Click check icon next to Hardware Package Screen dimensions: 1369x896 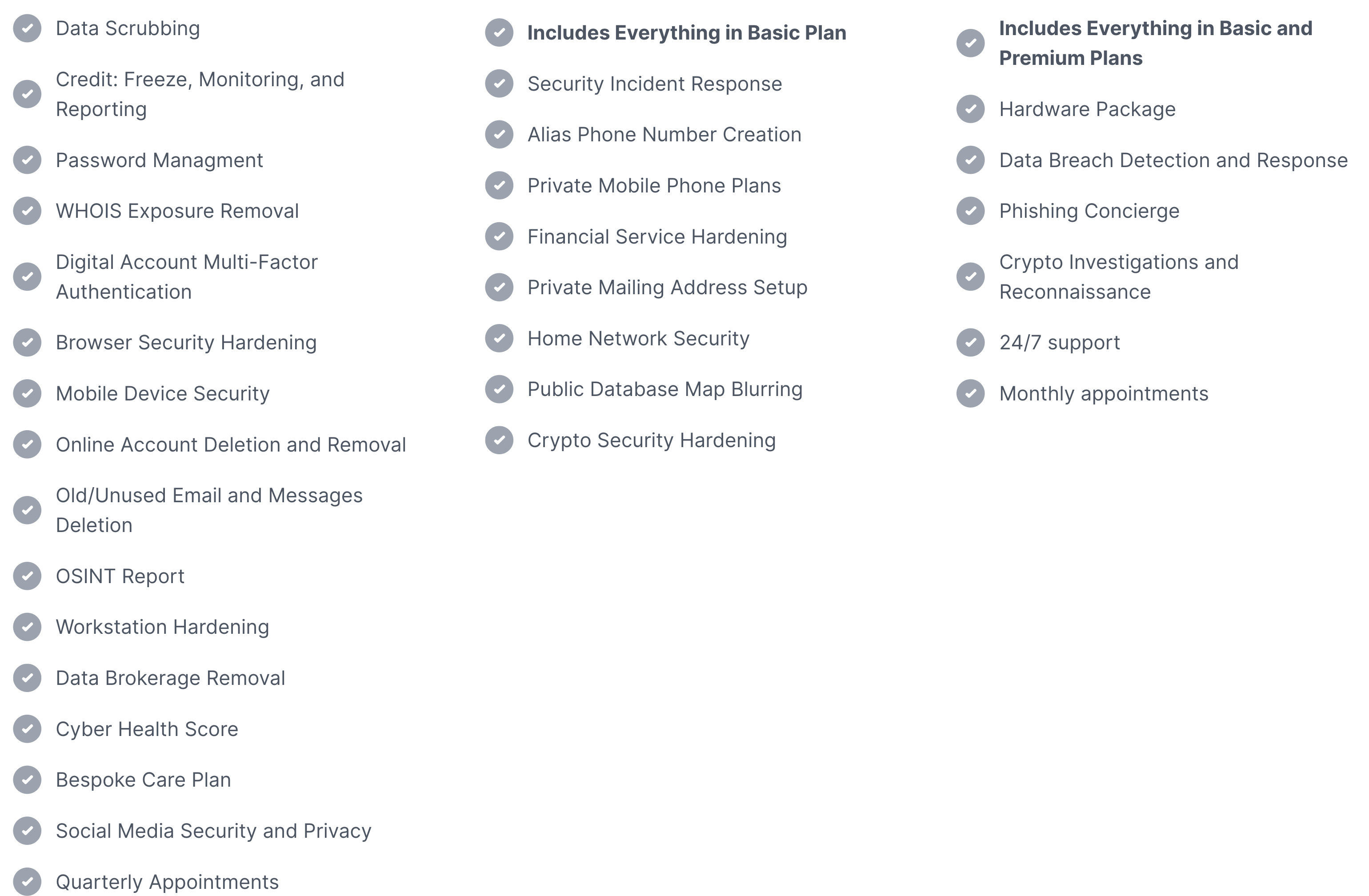click(x=971, y=109)
